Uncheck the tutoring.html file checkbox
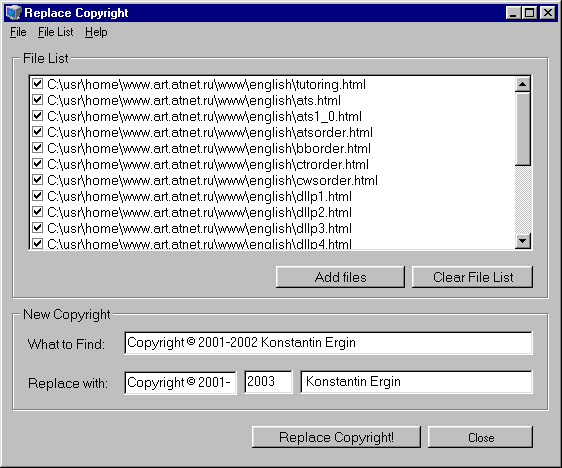This screenshot has width=562, height=468. coord(37,84)
